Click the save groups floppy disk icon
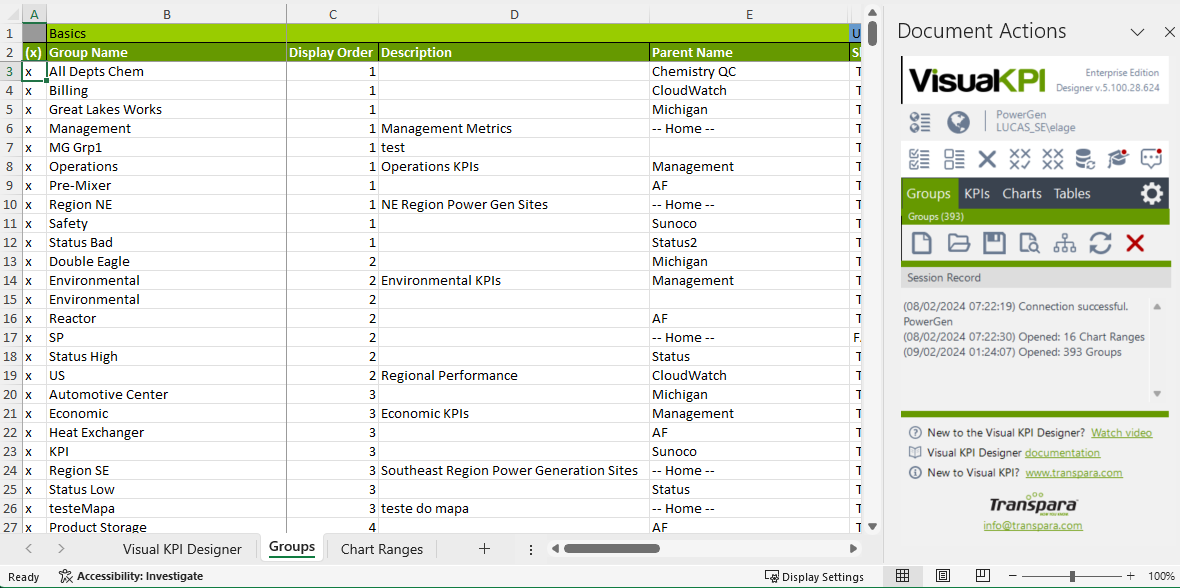Image resolution: width=1180 pixels, height=588 pixels. pyautogui.click(x=994, y=242)
